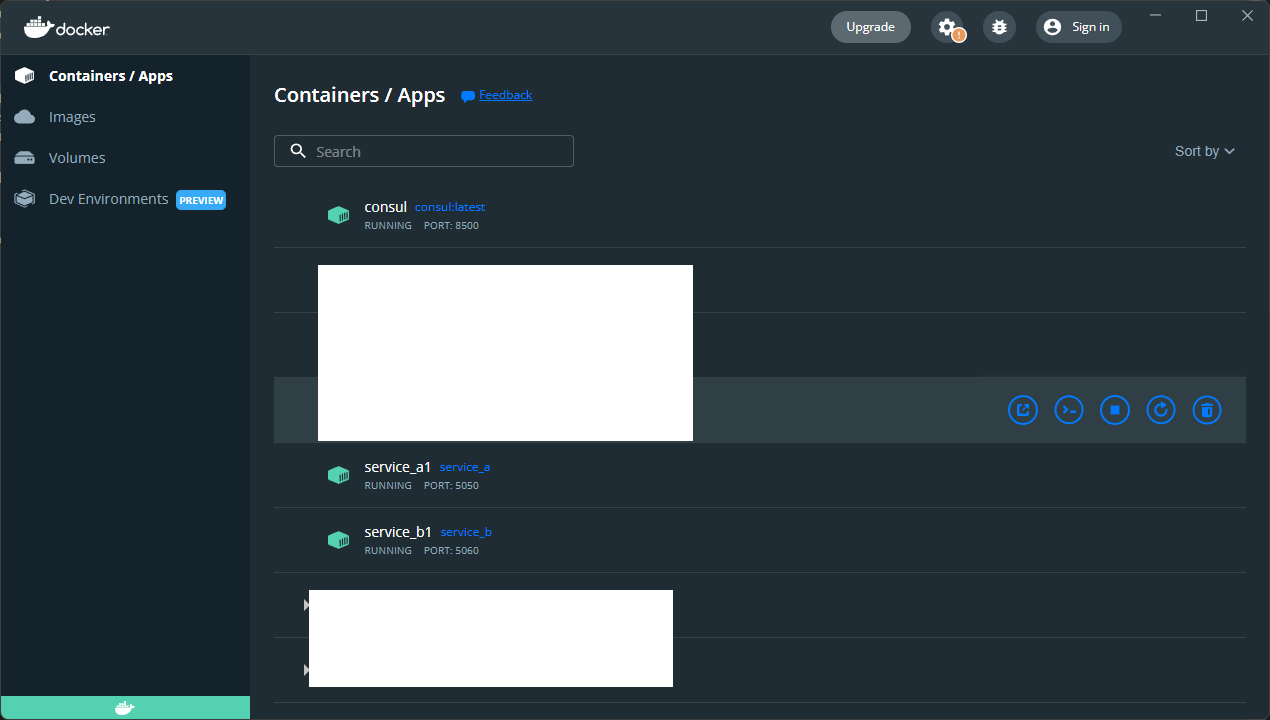This screenshot has height=720, width=1270.
Task: Click the service_a1 container icon
Action: 339,475
